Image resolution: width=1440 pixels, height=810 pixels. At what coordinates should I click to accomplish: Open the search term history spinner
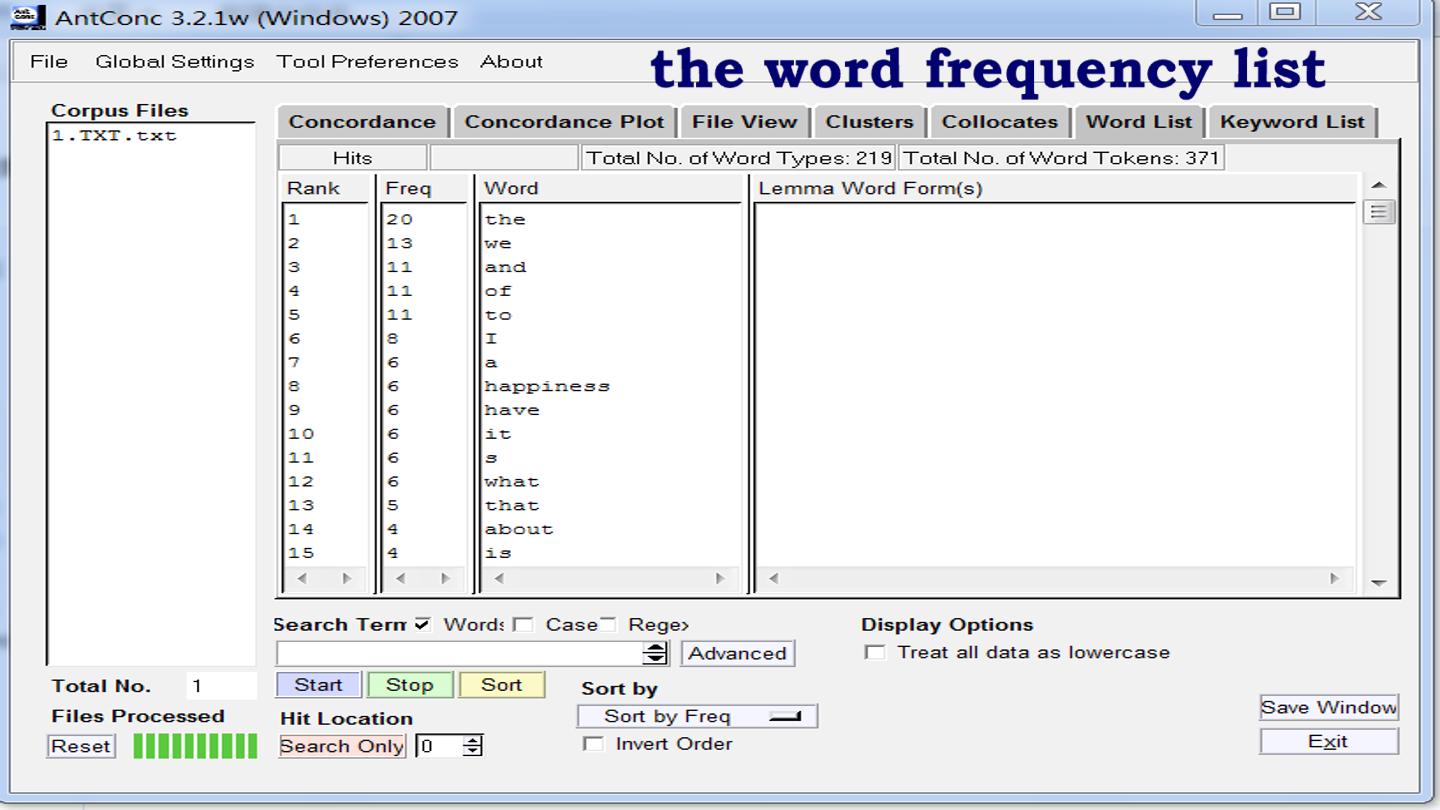click(x=656, y=653)
